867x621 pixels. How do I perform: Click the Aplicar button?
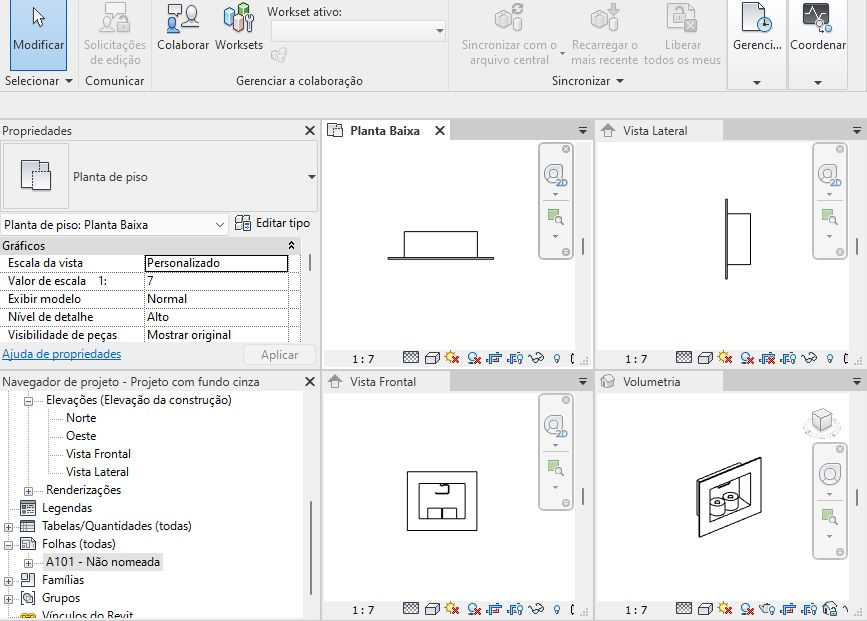pos(279,355)
